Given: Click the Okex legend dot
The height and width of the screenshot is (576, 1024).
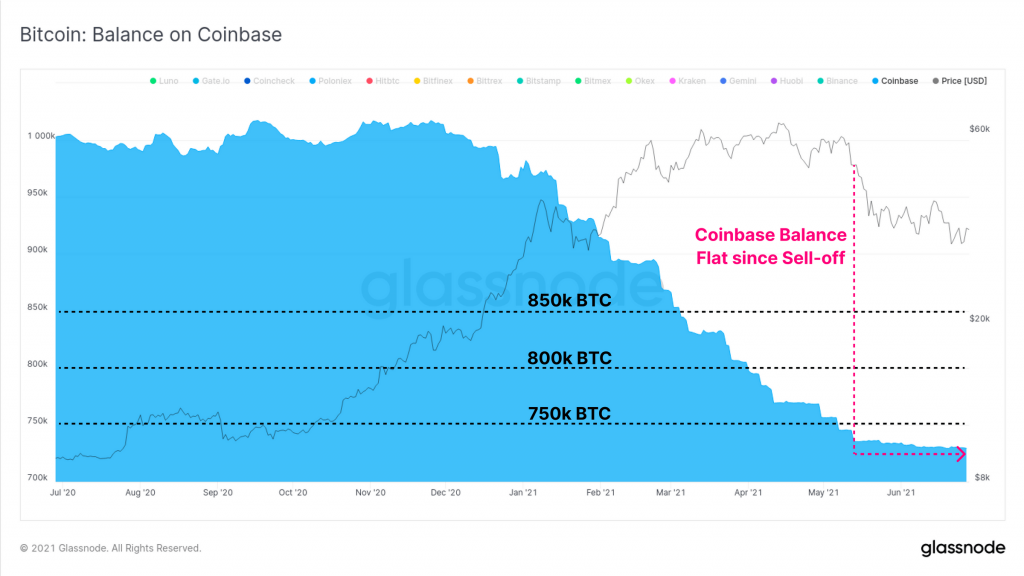Looking at the screenshot, I should (x=628, y=81).
